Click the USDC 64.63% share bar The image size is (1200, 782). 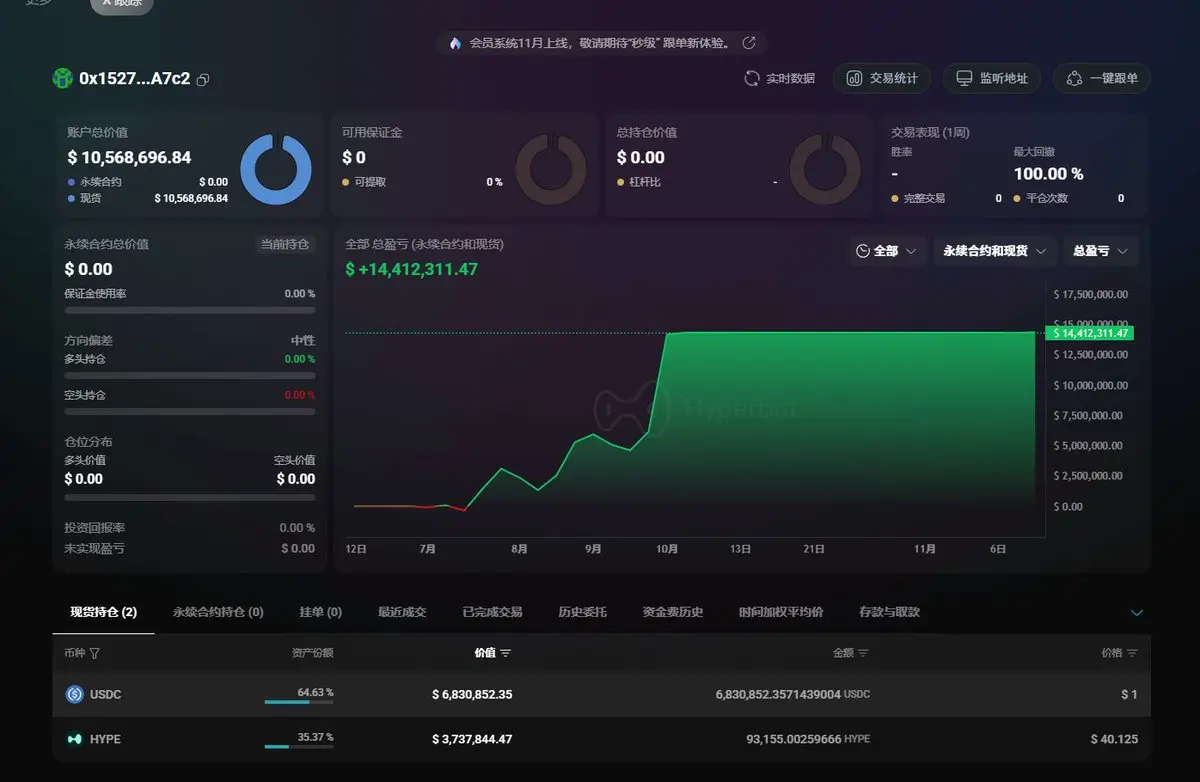pyautogui.click(x=299, y=702)
